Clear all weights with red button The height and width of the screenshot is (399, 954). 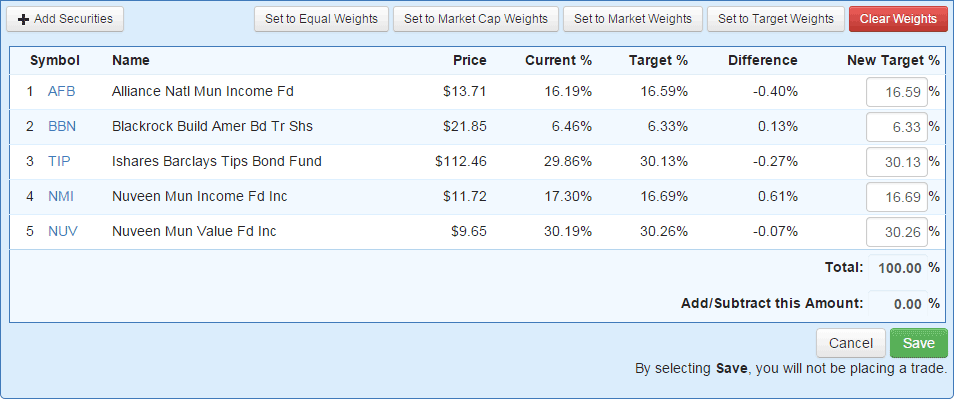click(x=899, y=19)
